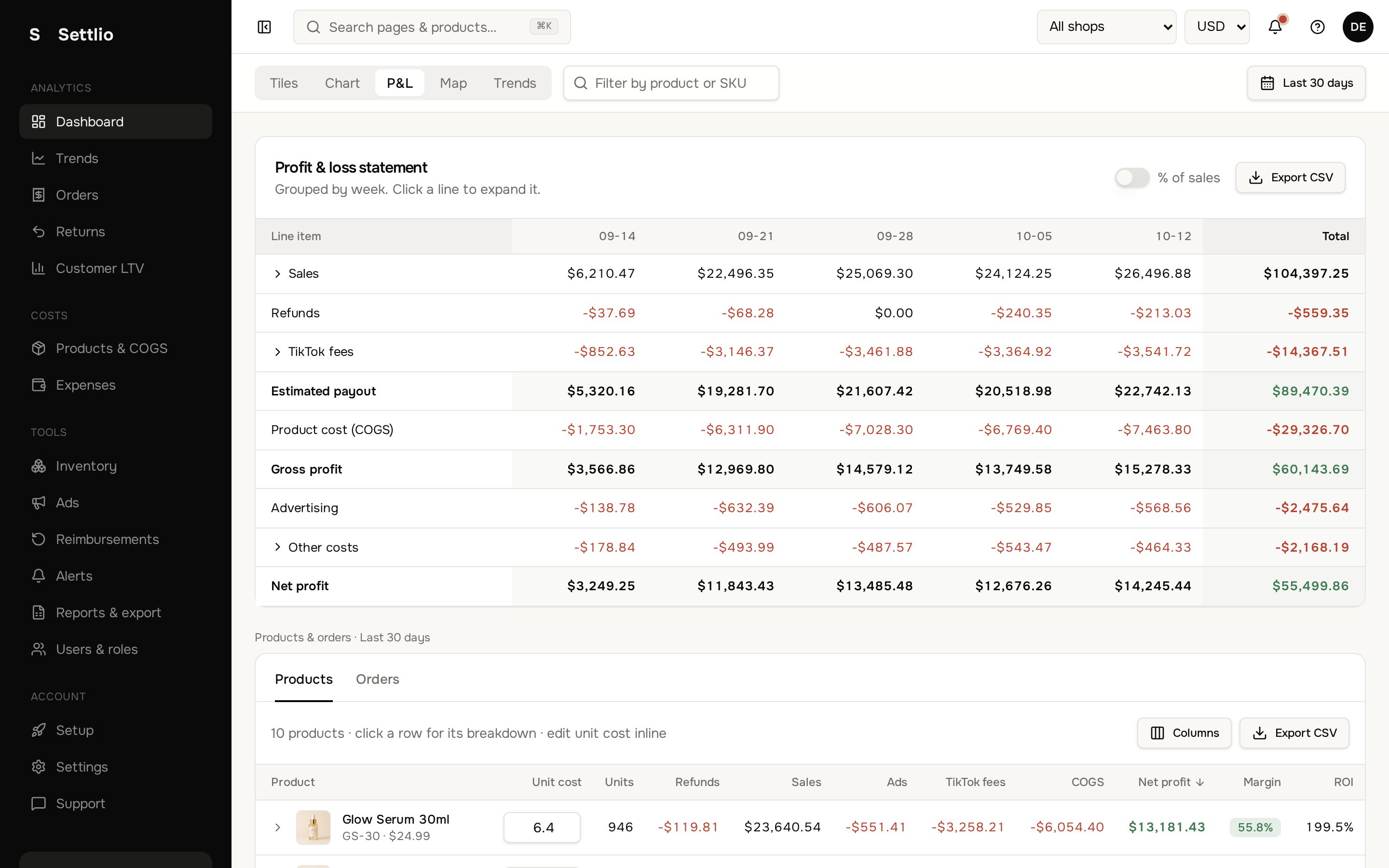
Task: Click the Net profit total $55,499.86
Action: pos(1310,586)
